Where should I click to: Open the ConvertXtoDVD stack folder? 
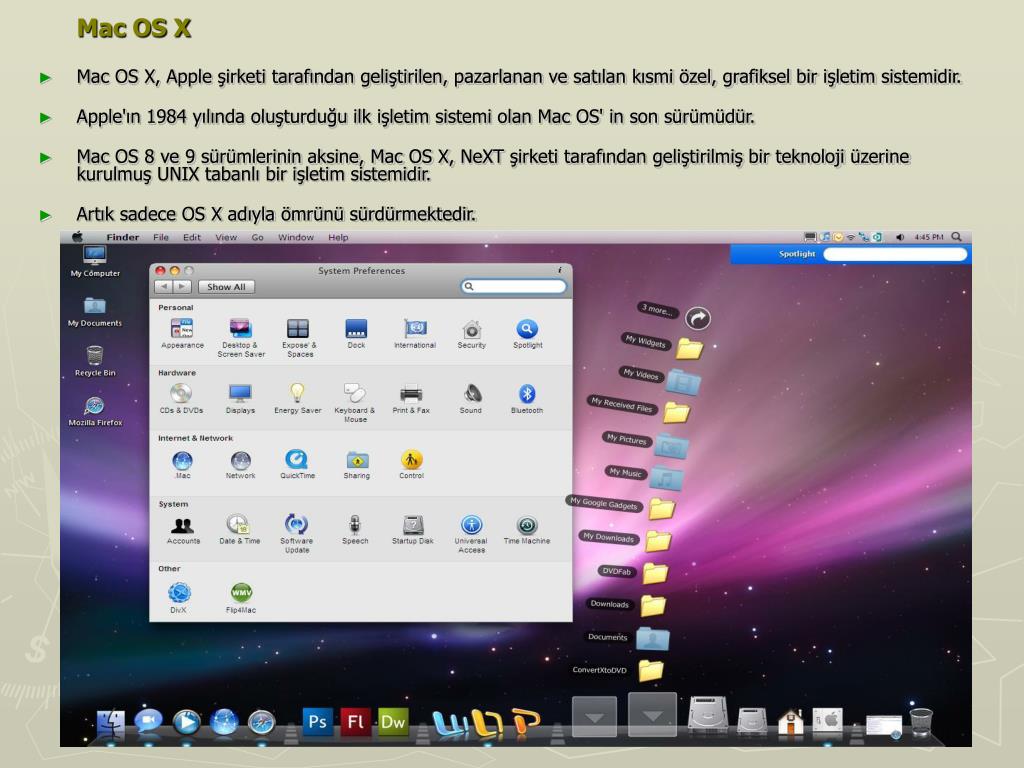point(650,670)
